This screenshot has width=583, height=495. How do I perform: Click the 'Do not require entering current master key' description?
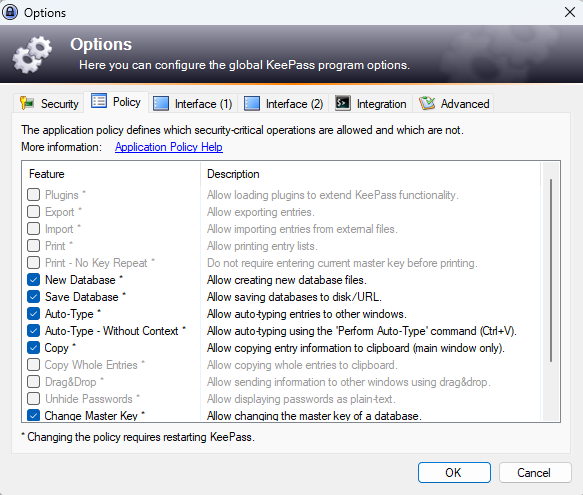point(342,263)
